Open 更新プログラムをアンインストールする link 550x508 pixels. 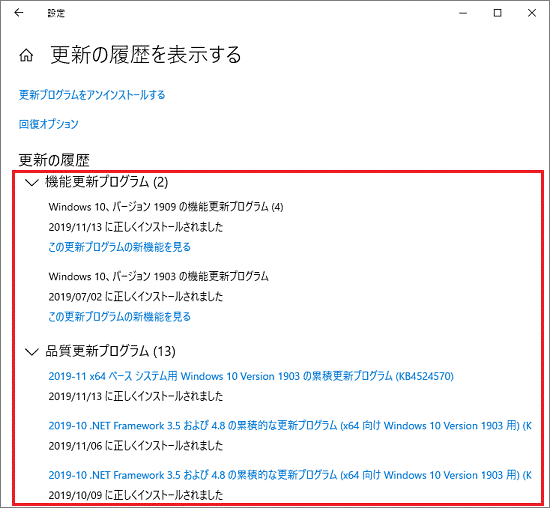coord(92,95)
